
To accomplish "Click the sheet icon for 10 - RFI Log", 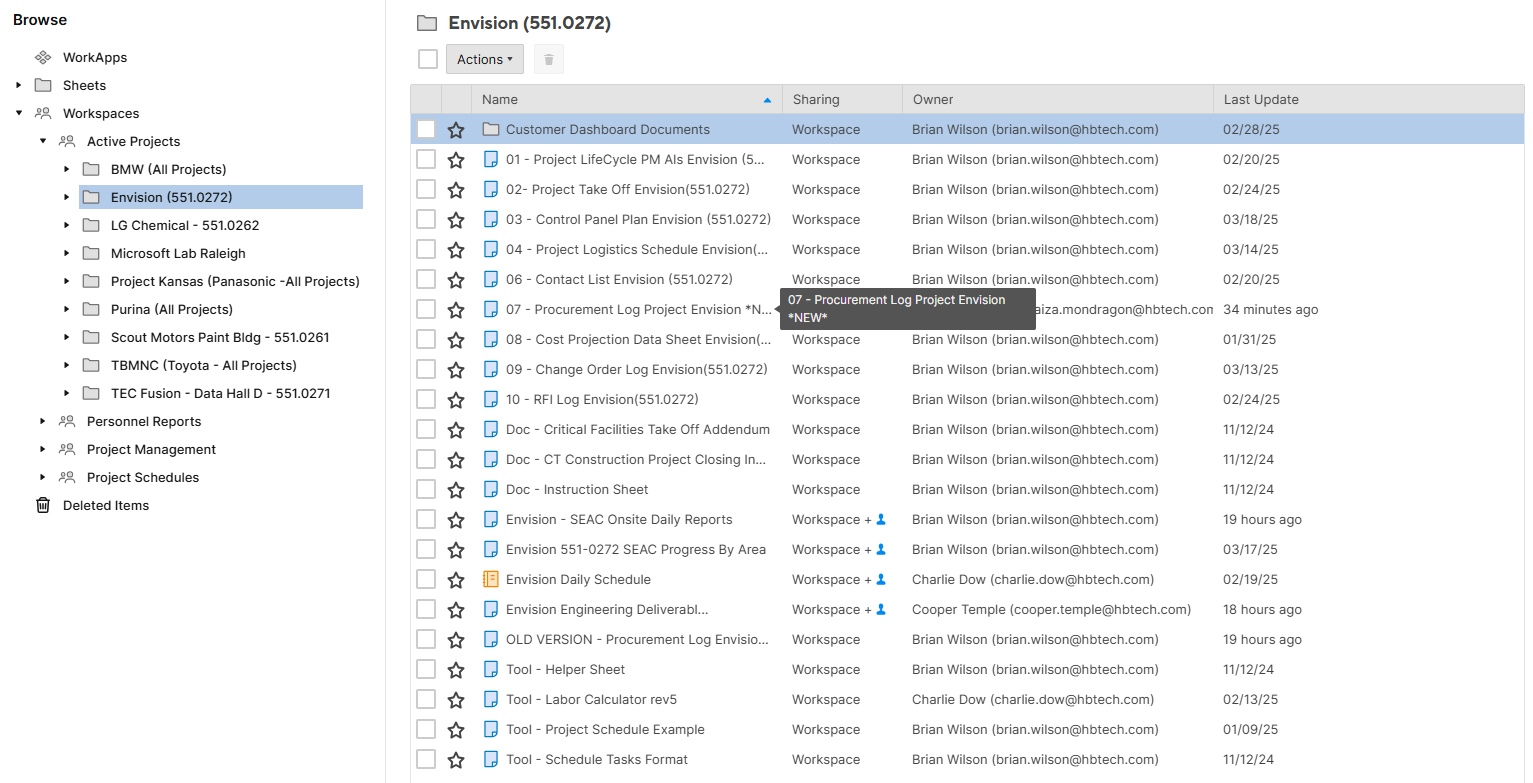I will (490, 400).
